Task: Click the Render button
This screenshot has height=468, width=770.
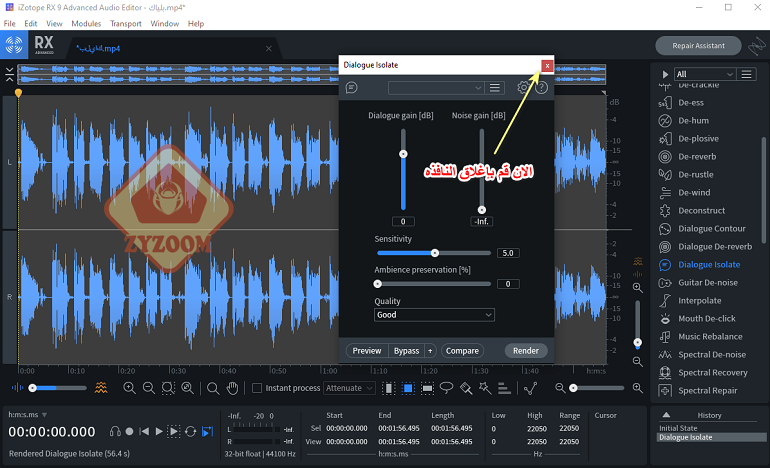Action: [525, 351]
